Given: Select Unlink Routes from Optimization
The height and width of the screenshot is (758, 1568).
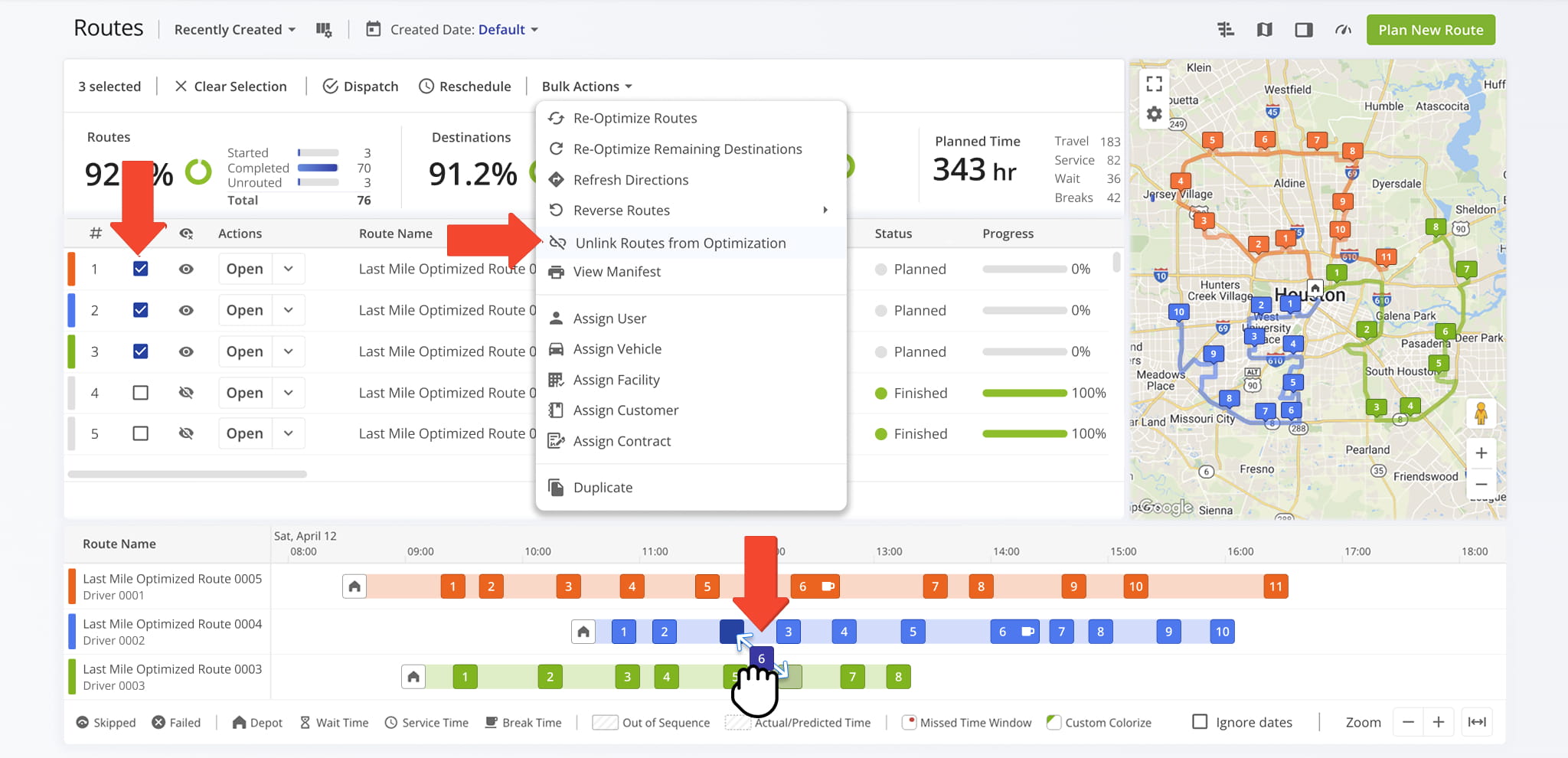Looking at the screenshot, I should pyautogui.click(x=680, y=243).
